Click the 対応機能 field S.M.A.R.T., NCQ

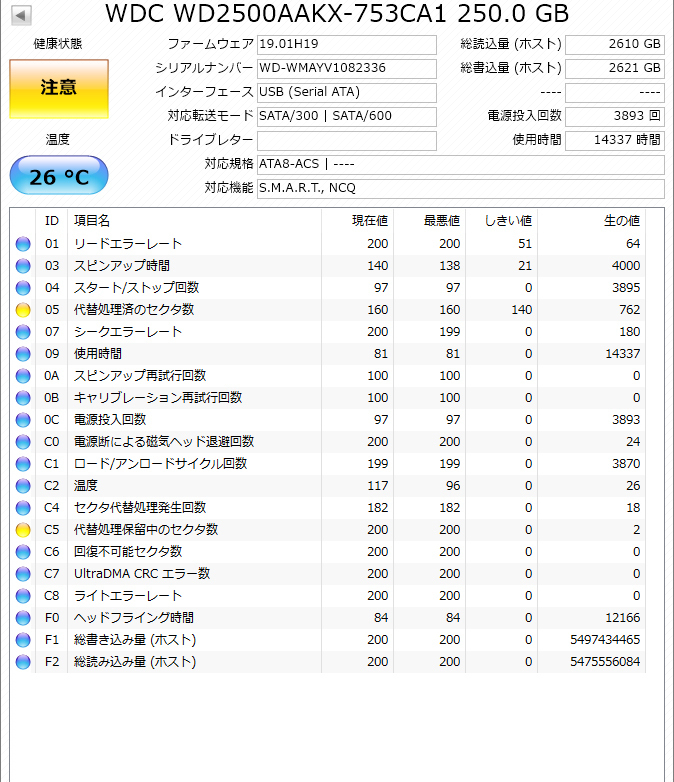click(460, 188)
